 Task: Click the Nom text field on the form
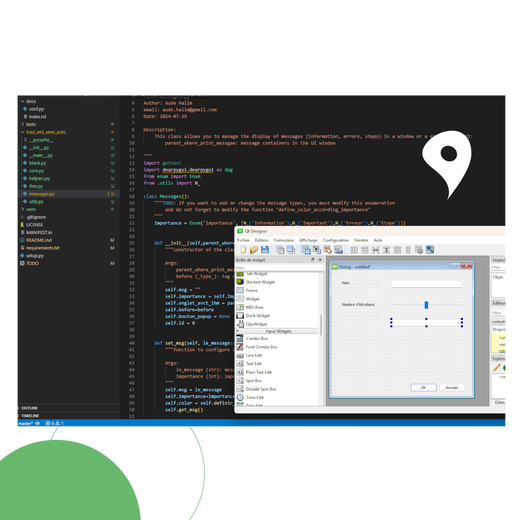tap(426, 284)
